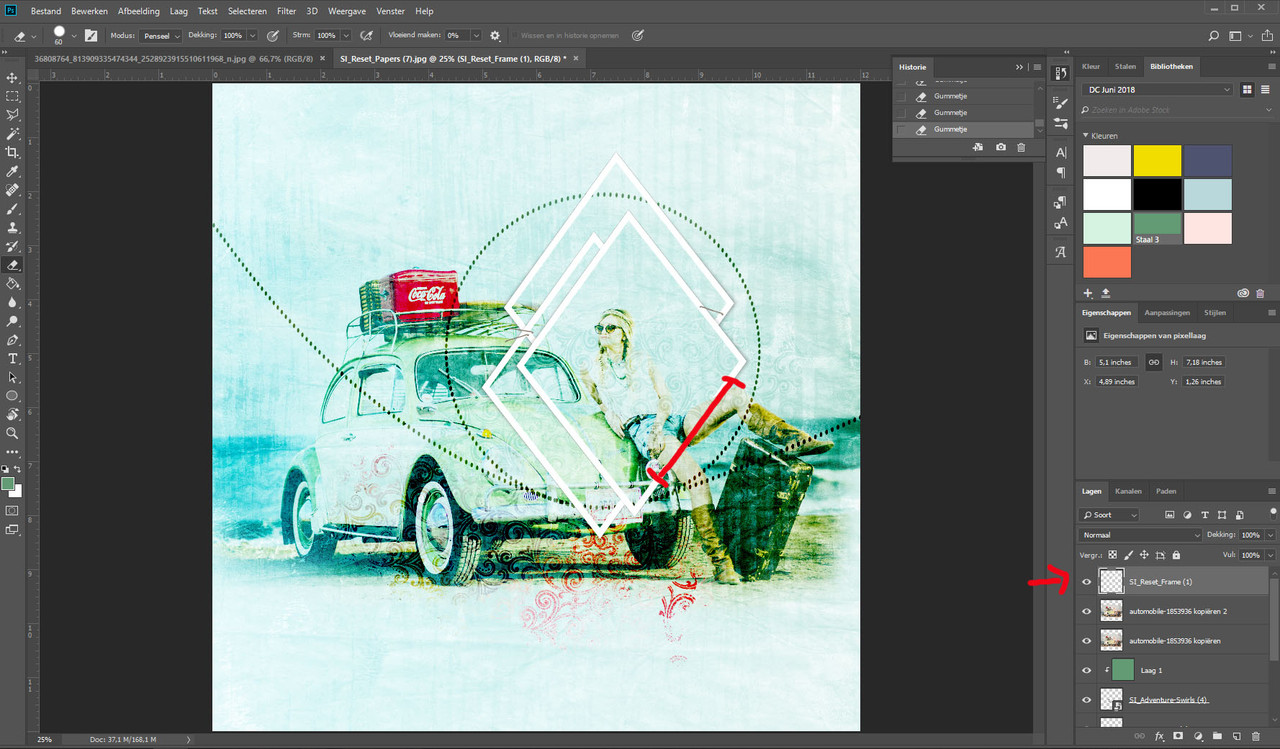Create new snapshot in Historie panel
This screenshot has width=1280, height=749.
(x=1001, y=147)
